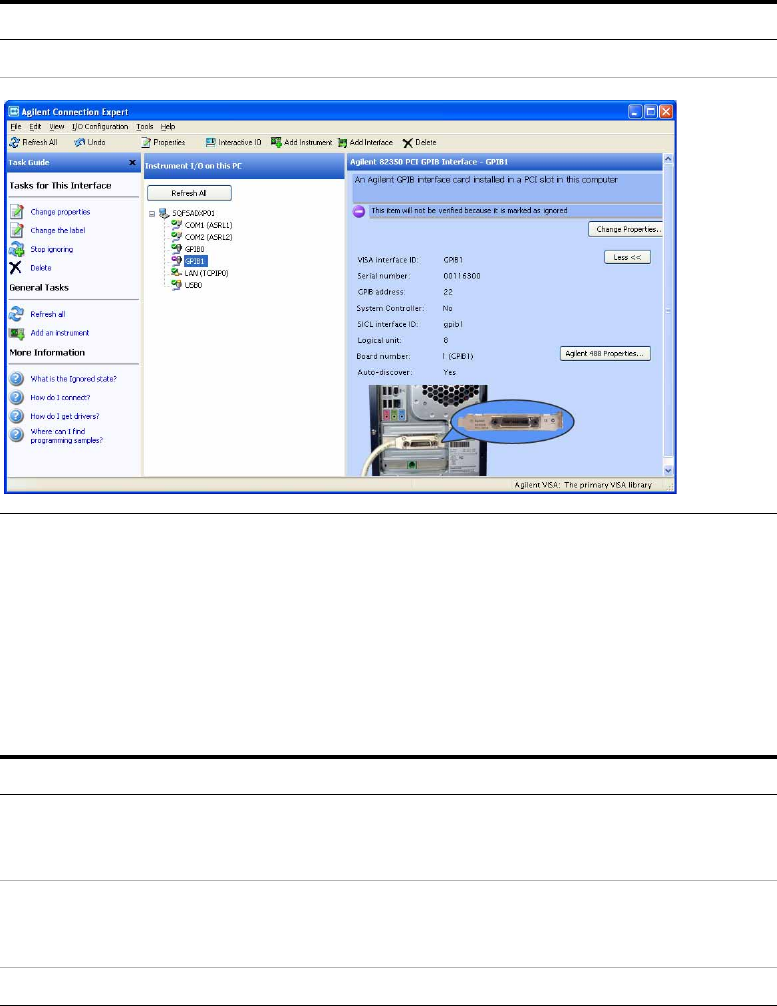Click the Agilent 488 Properties... button
Viewport: 777px width, 1006px height.
pos(605,354)
